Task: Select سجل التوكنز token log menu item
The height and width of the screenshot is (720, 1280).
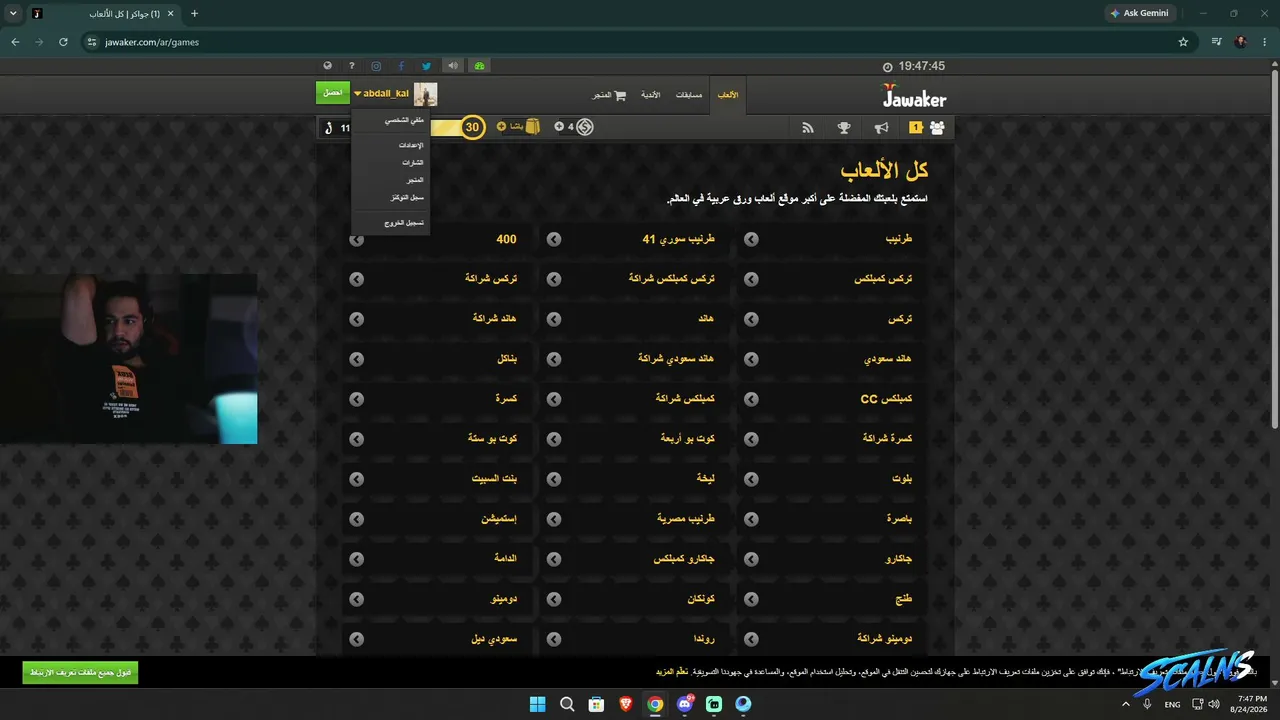Action: click(407, 197)
